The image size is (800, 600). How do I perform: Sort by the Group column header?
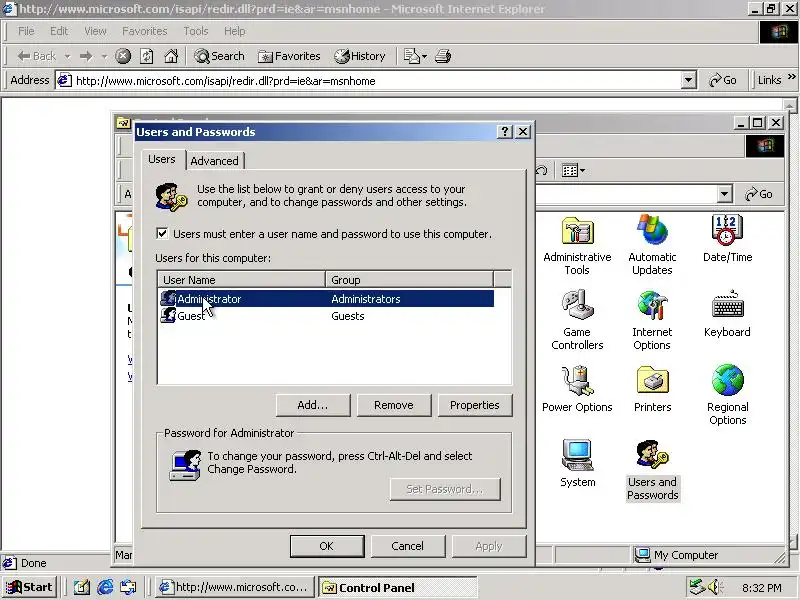point(410,280)
